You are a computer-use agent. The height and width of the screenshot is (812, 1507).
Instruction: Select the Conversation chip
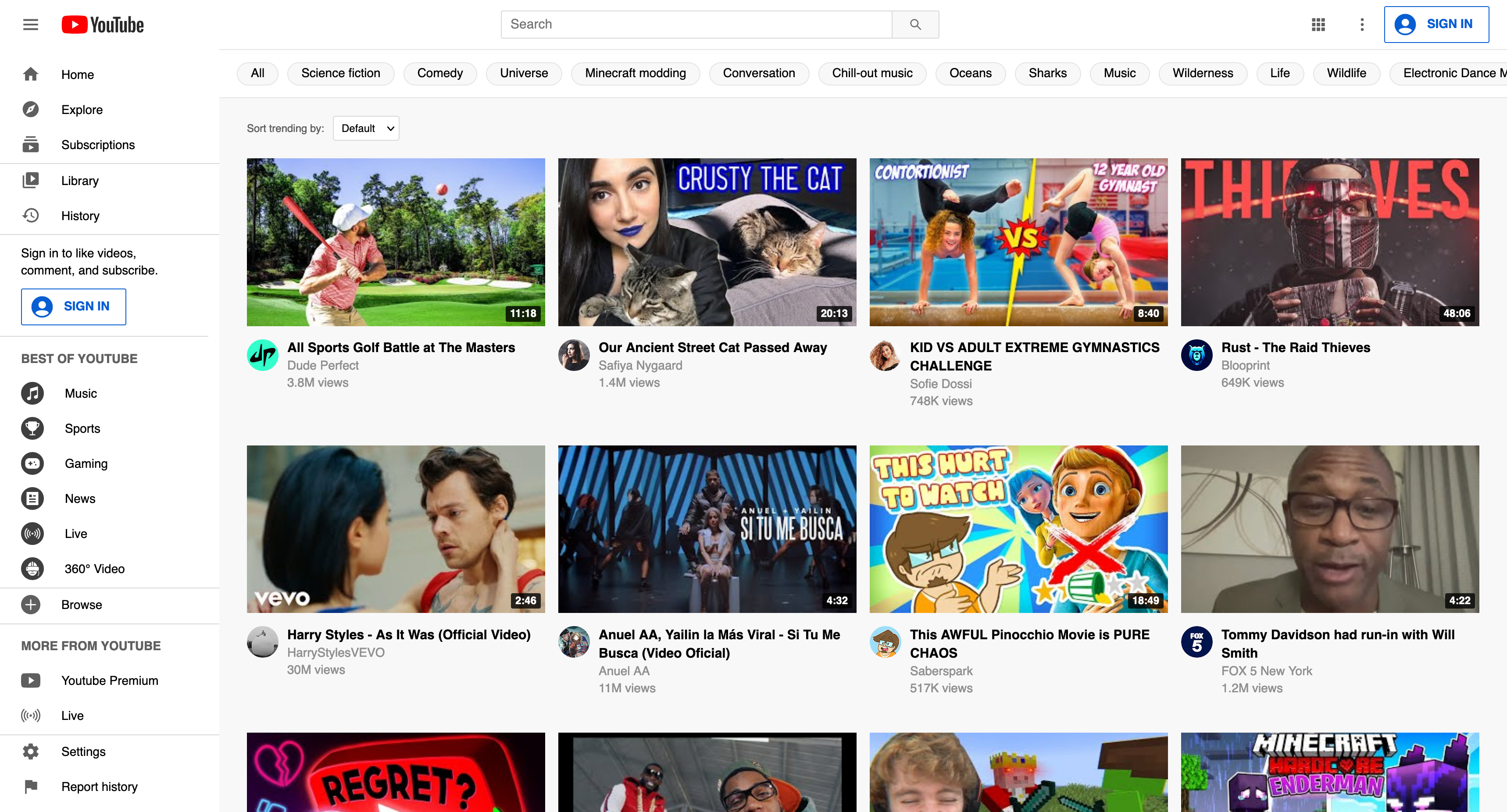[759, 73]
